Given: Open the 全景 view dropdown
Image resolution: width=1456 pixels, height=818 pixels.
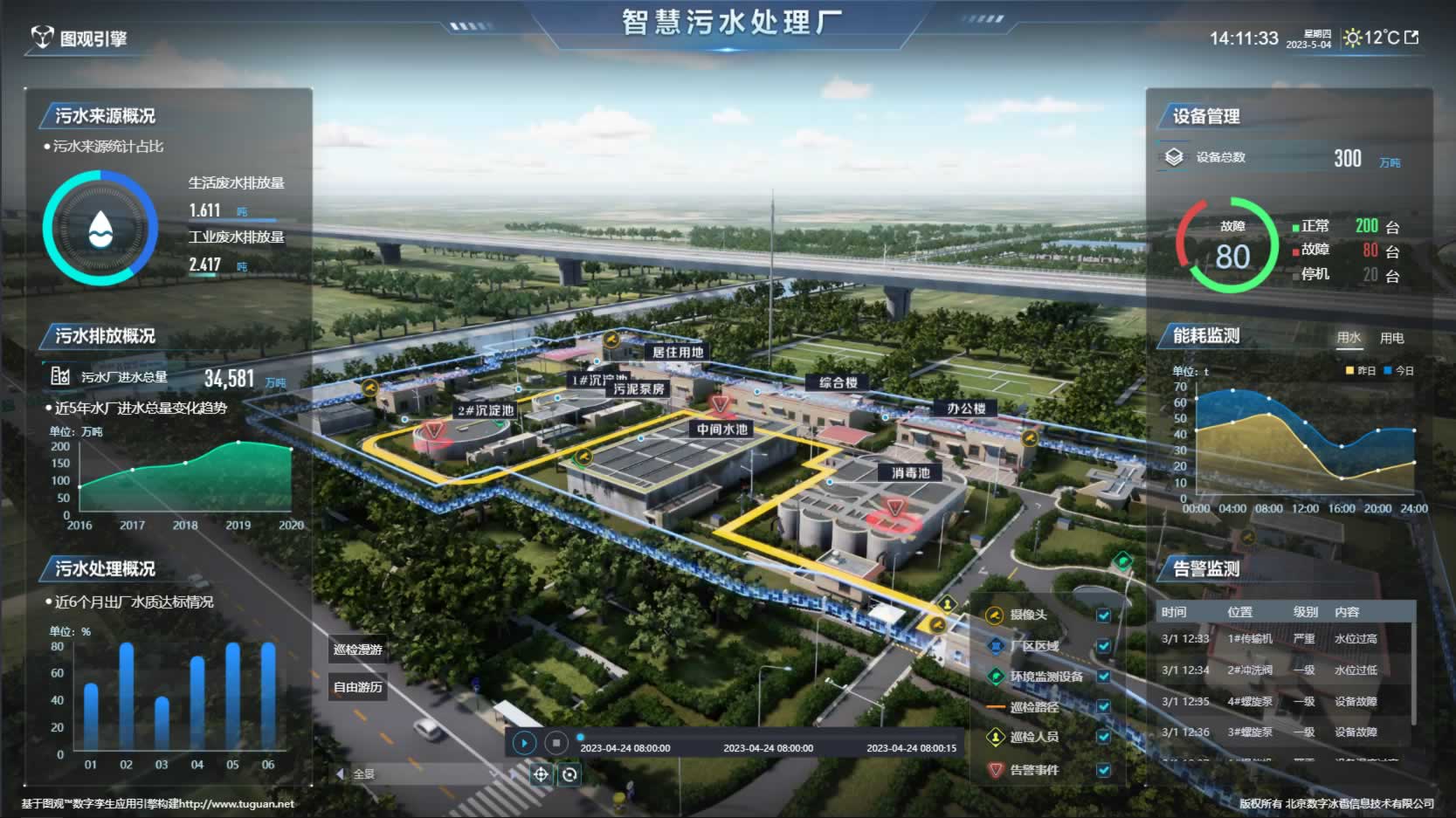Looking at the screenshot, I should (x=419, y=774).
